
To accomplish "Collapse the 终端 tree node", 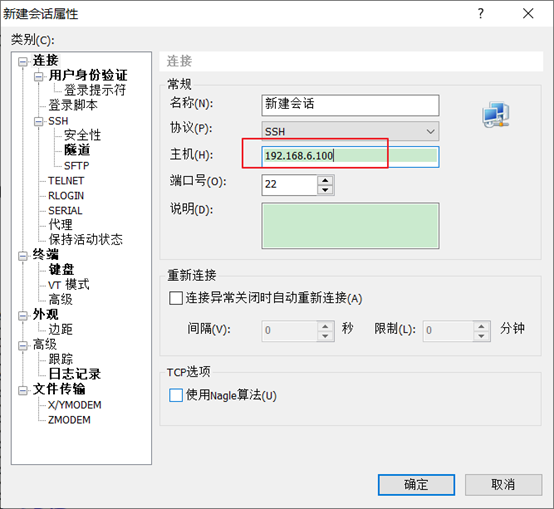I will pyautogui.click(x=23, y=256).
